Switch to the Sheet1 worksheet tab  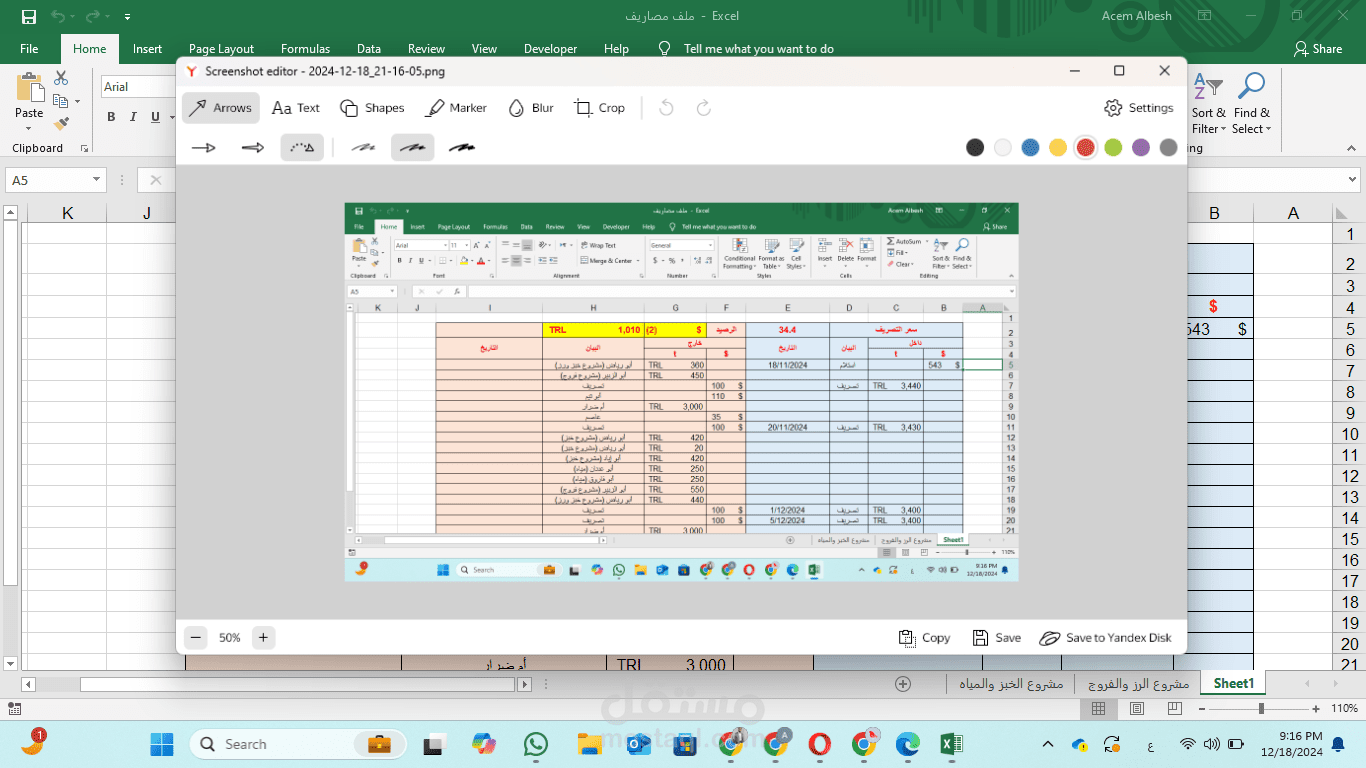1233,683
